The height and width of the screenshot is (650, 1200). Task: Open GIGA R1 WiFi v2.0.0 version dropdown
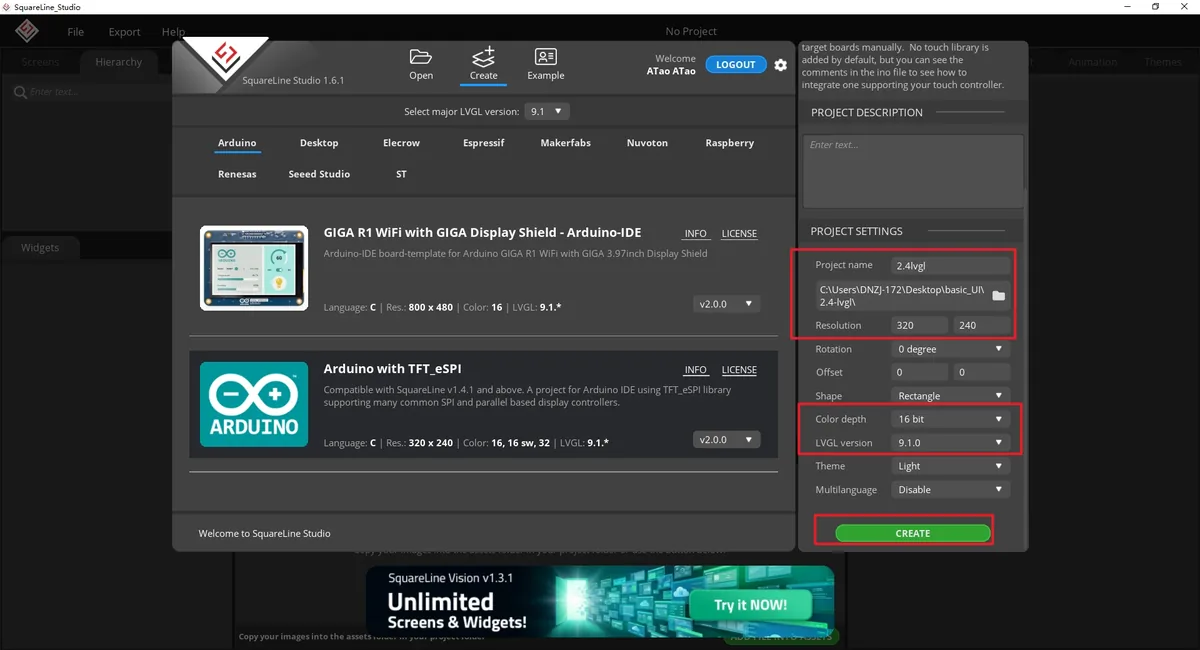[727, 304]
